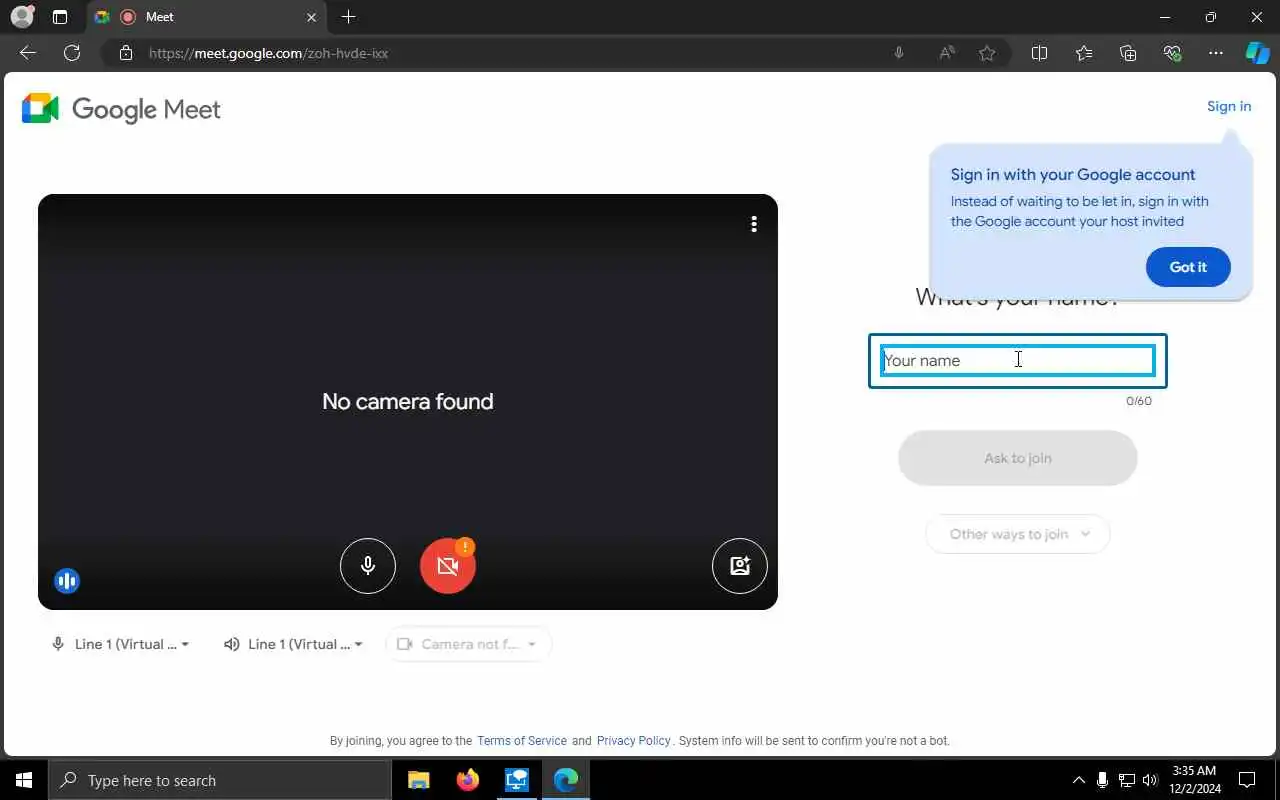1280x800 pixels.
Task: Open Read aloud in the address bar
Action: click(947, 53)
